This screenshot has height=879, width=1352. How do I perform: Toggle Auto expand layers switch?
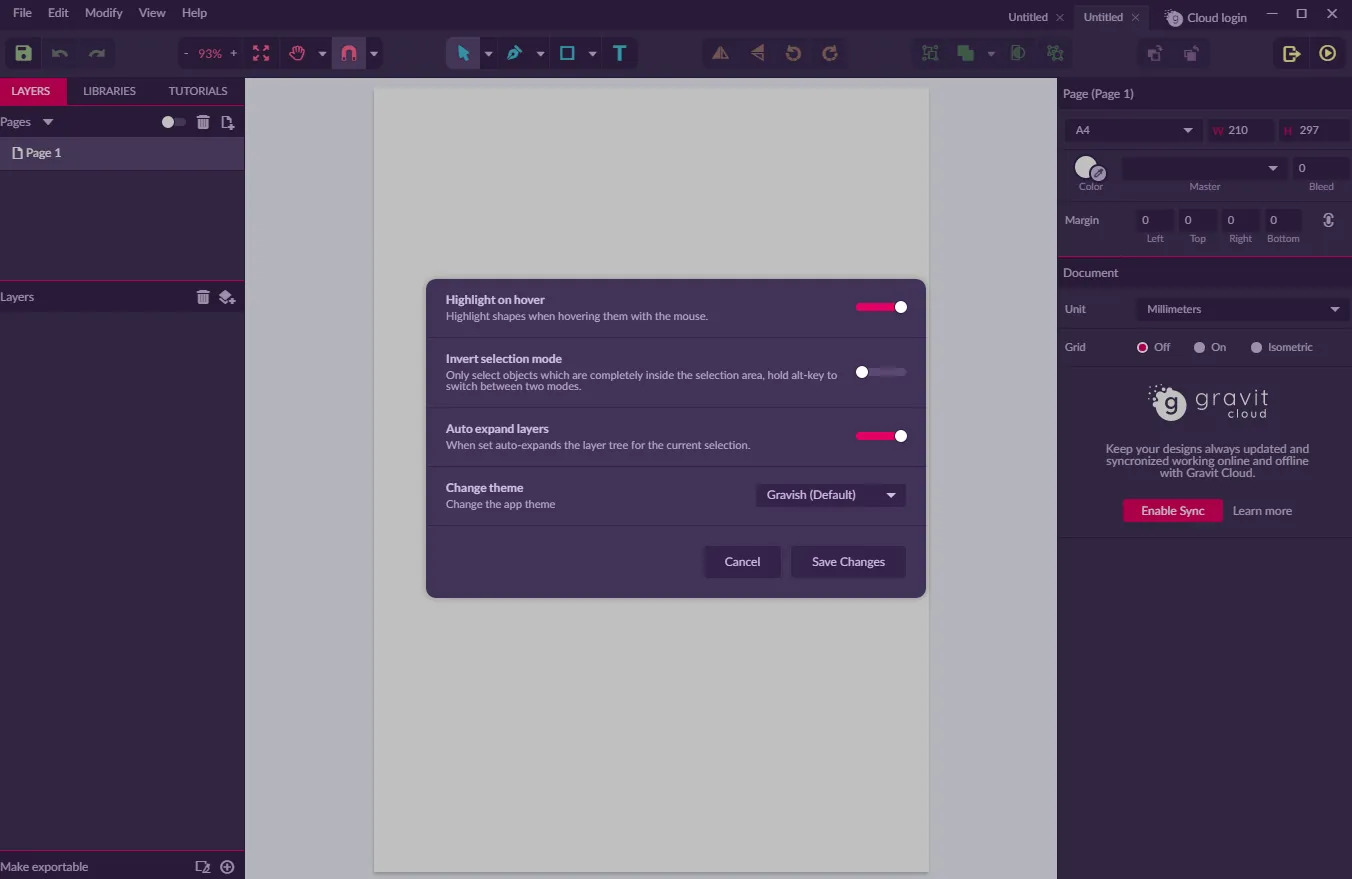(881, 436)
